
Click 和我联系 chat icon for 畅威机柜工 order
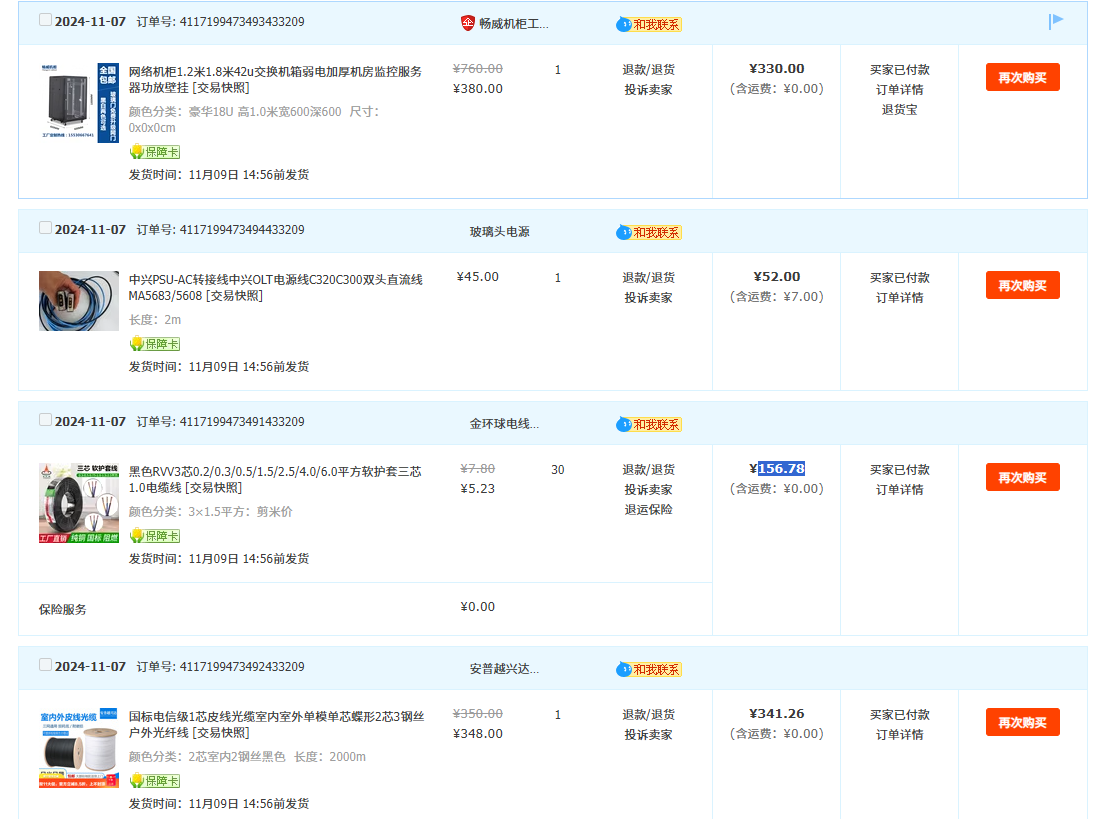pyautogui.click(x=649, y=24)
